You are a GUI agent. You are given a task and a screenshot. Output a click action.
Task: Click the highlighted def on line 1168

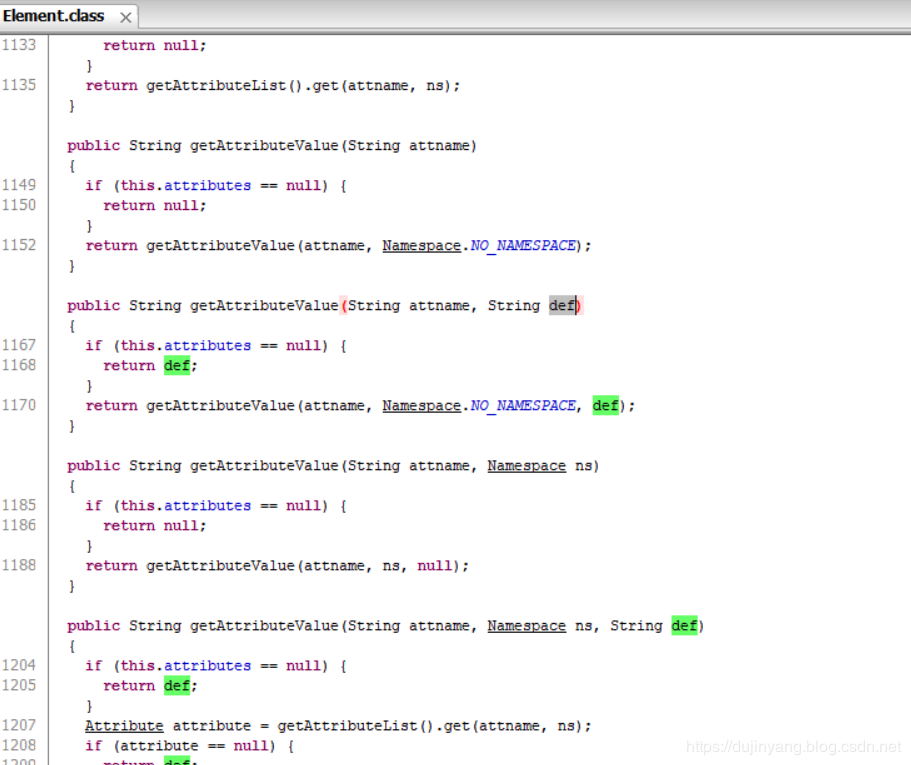(x=175, y=365)
